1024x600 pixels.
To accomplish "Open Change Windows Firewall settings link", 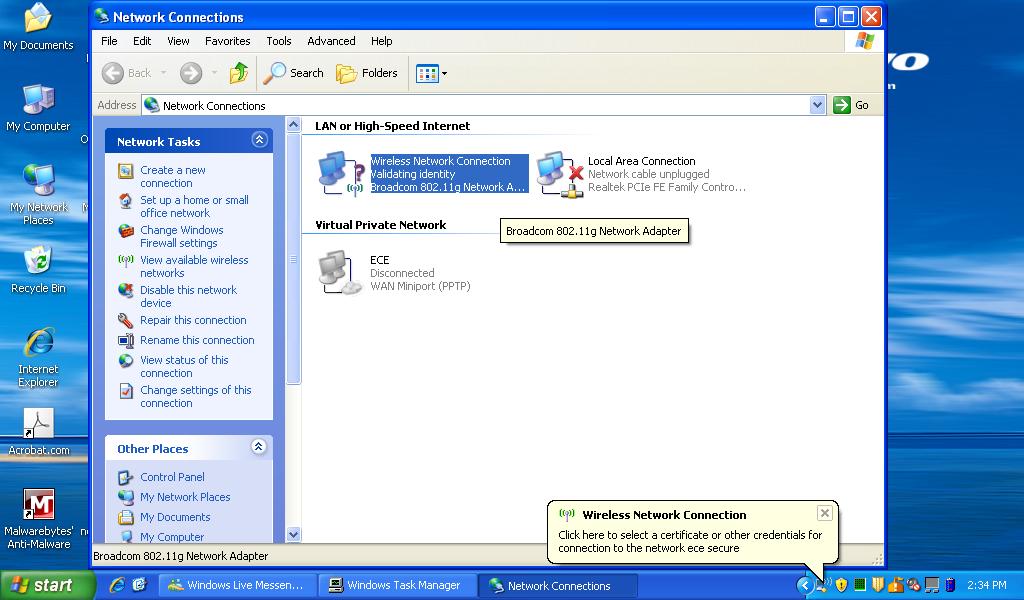I will [182, 236].
